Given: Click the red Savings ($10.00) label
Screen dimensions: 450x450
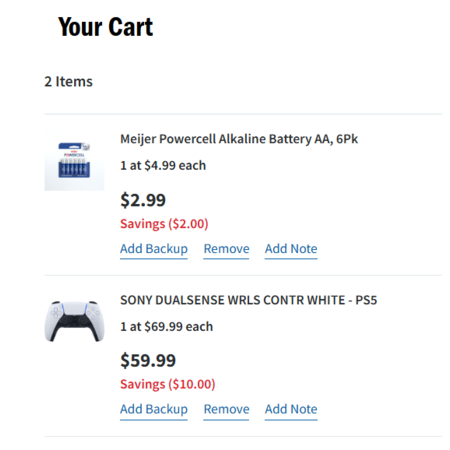Looking at the screenshot, I should tap(168, 384).
